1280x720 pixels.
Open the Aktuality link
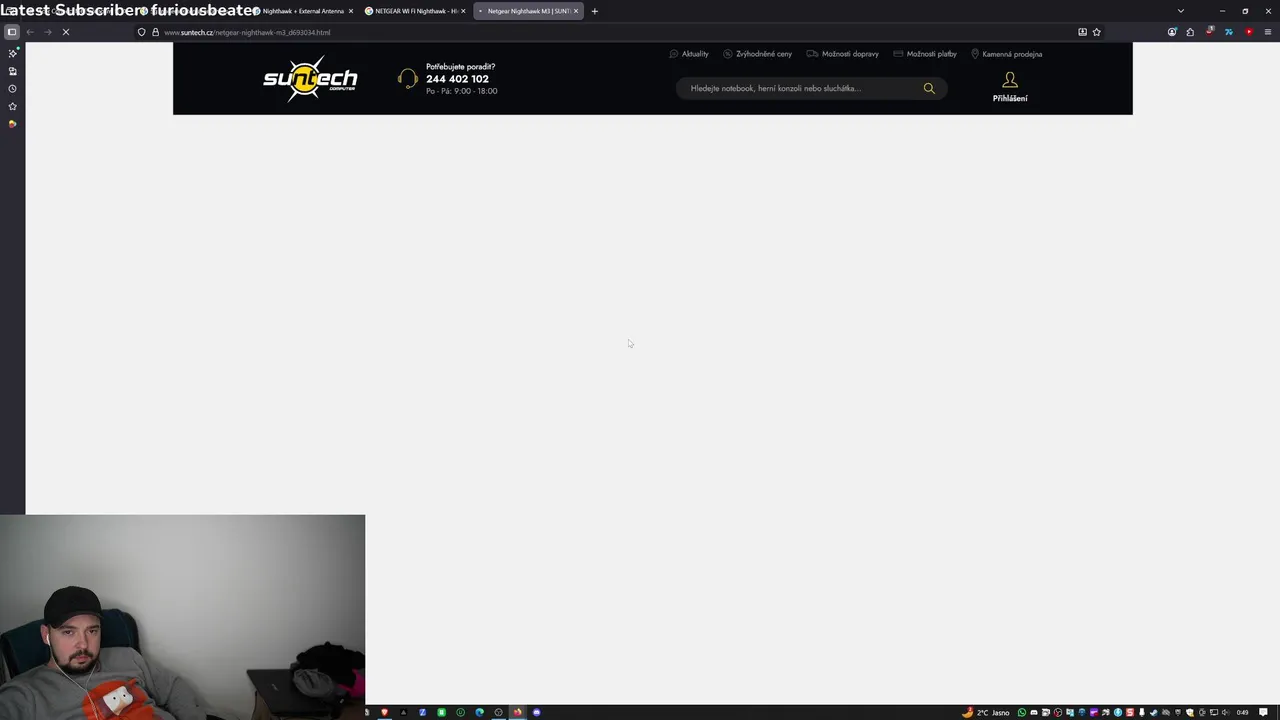pos(689,54)
